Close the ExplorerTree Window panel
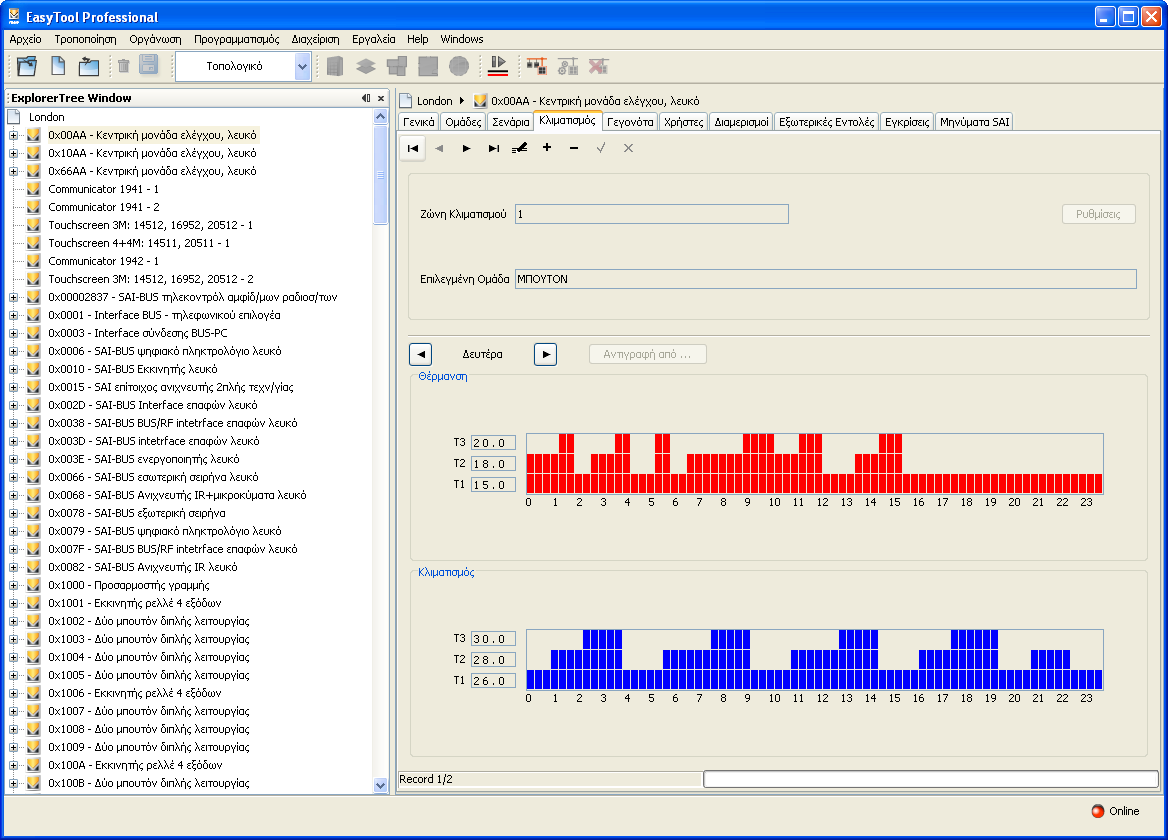 pos(381,98)
